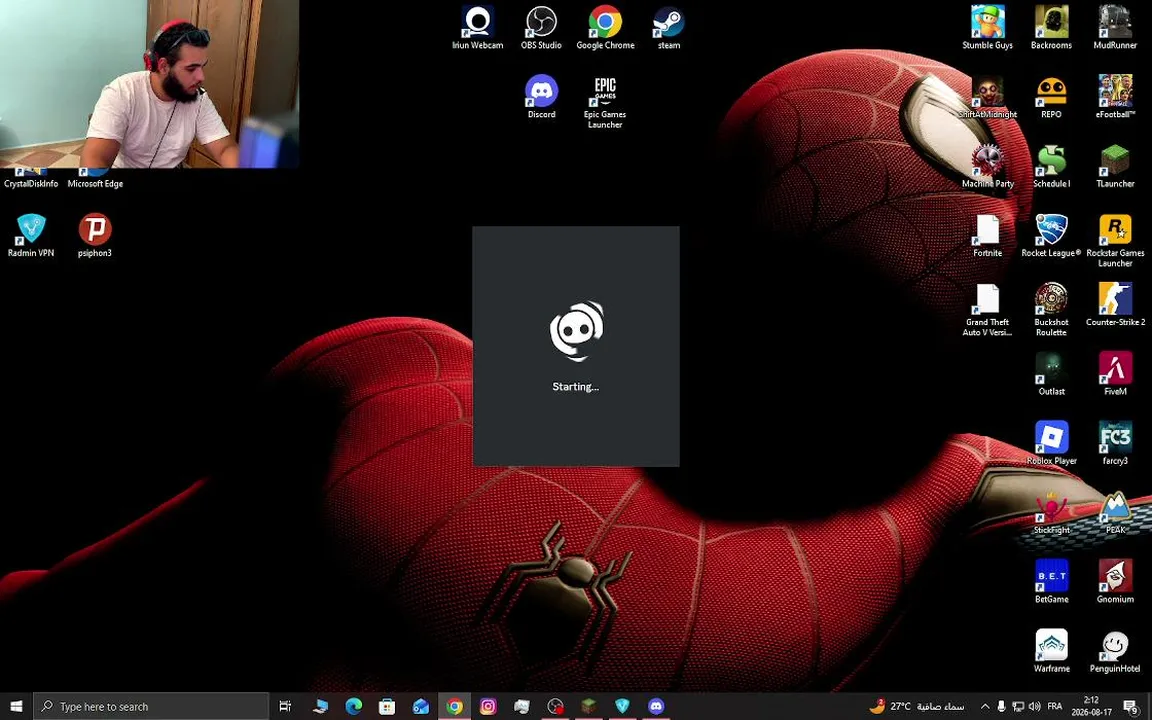The height and width of the screenshot is (720, 1152).
Task: Select the Warframe desktop icon
Action: point(1051,649)
